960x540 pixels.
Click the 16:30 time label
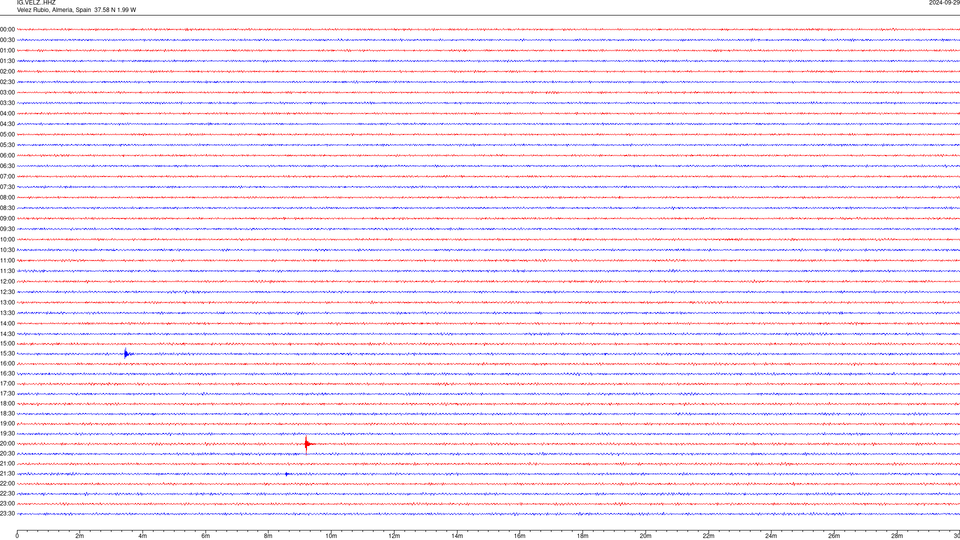pyautogui.click(x=7, y=373)
